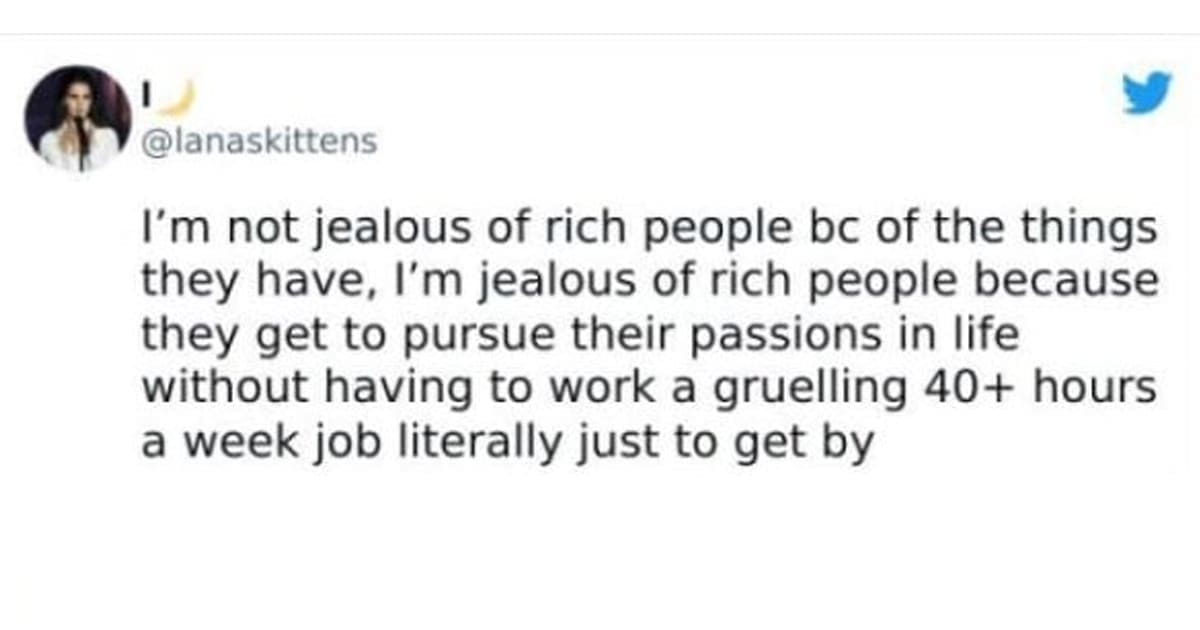Click the line starting "they have, I'm jealous"
1200x630 pixels.
[648, 282]
